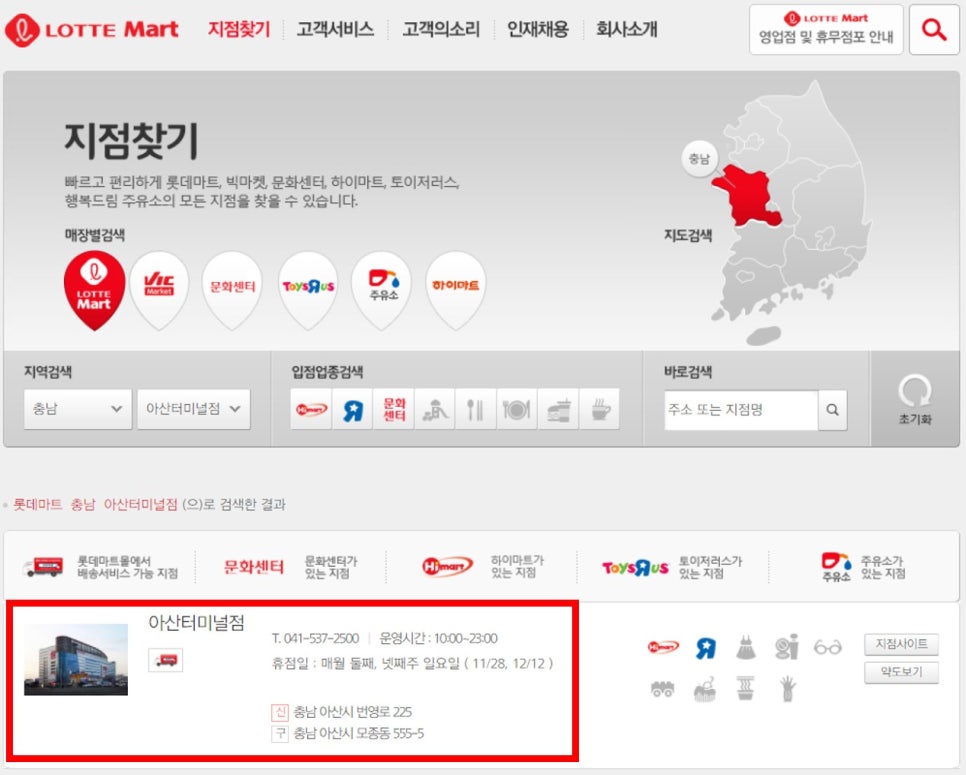This screenshot has width=966, height=775.
Task: Select the 주유소 gas station pin
Action: point(383,290)
